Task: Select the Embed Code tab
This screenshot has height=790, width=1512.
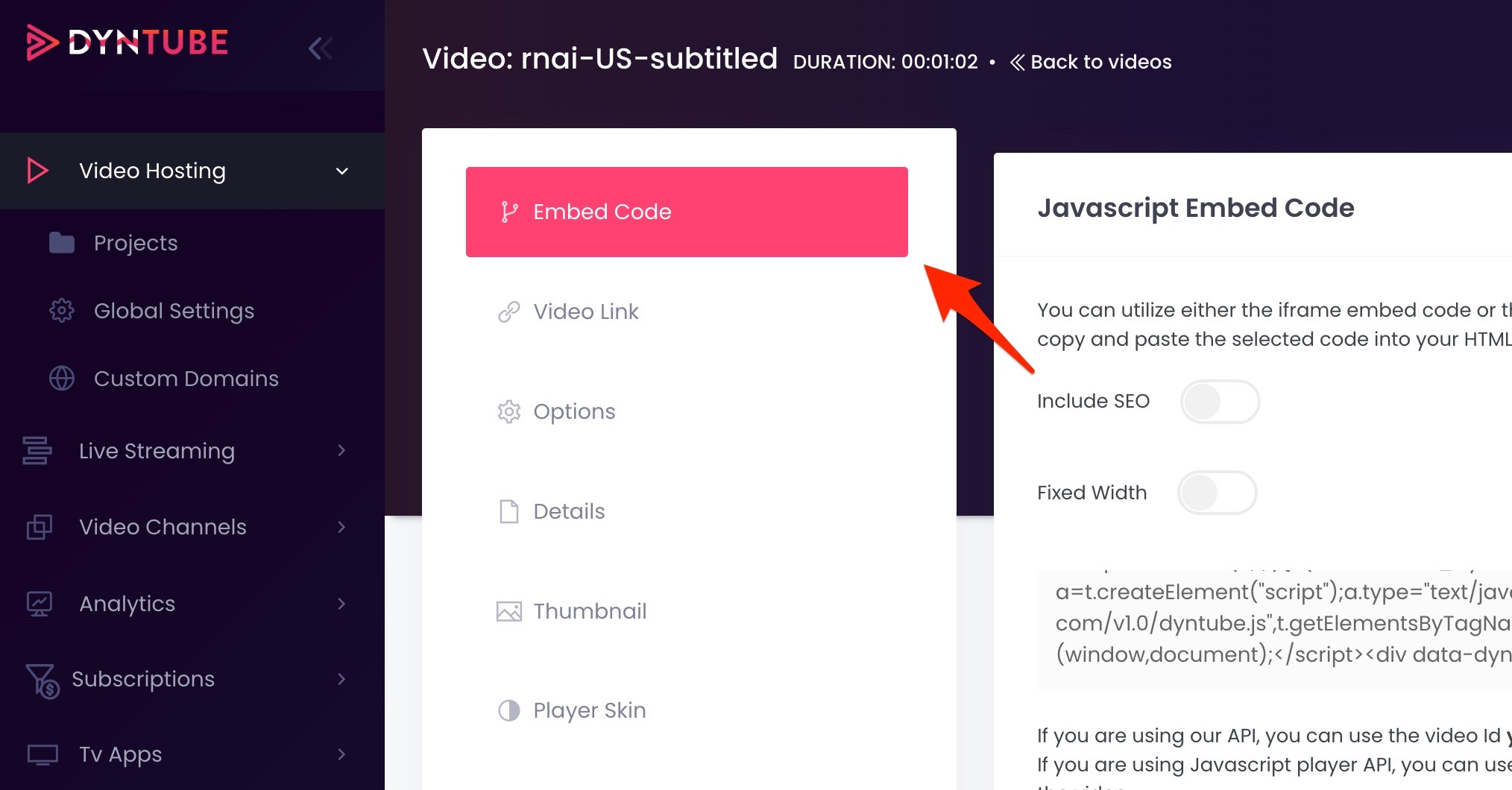Action: click(x=687, y=212)
